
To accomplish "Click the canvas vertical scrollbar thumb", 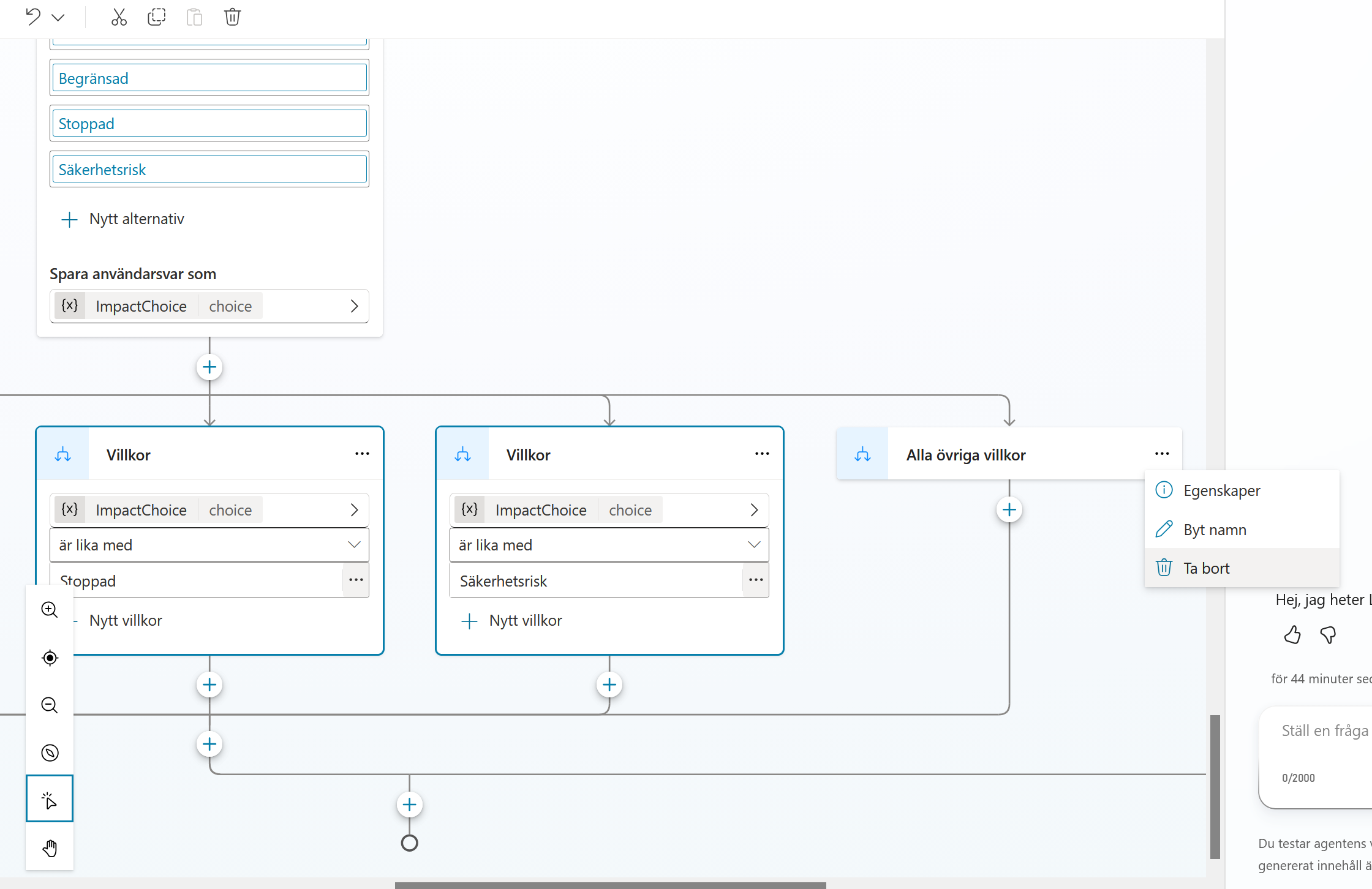I will click(x=1215, y=787).
